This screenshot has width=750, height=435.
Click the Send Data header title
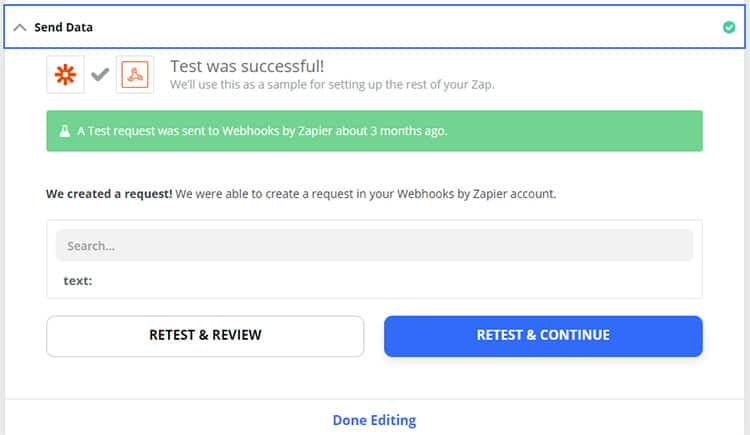click(64, 28)
